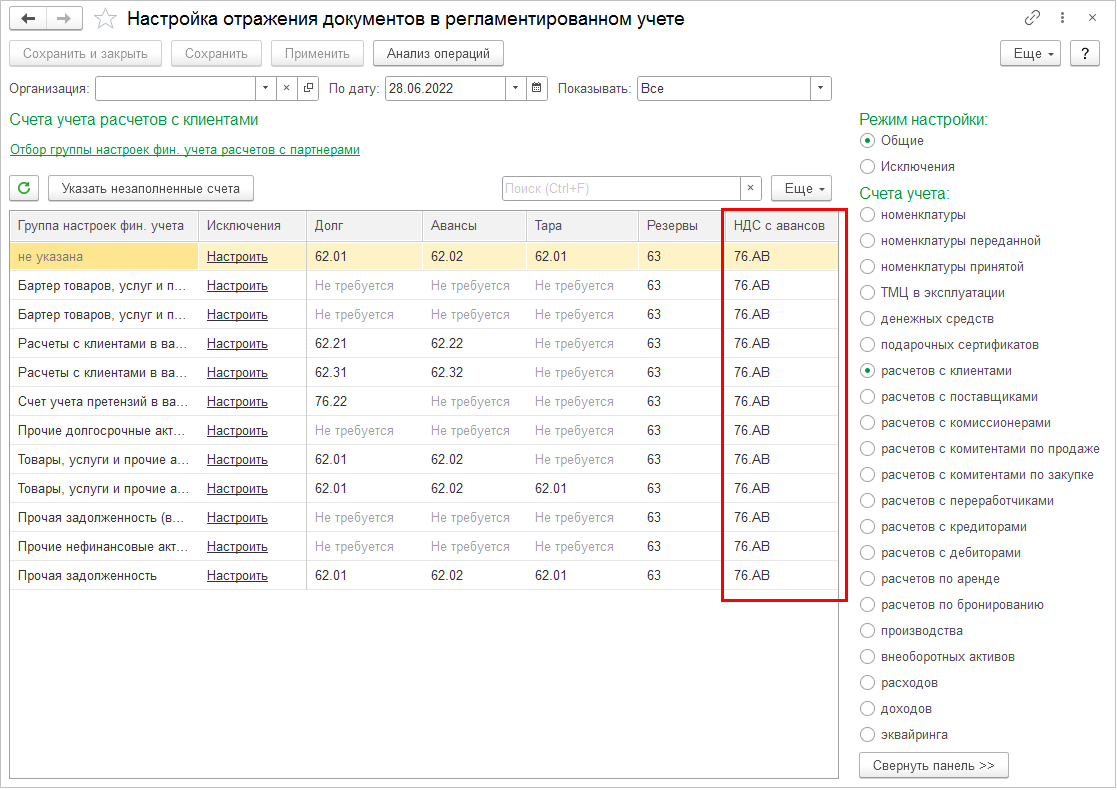Image resolution: width=1117 pixels, height=790 pixels.
Task: Expand the Организация dropdown list
Action: [x=265, y=88]
